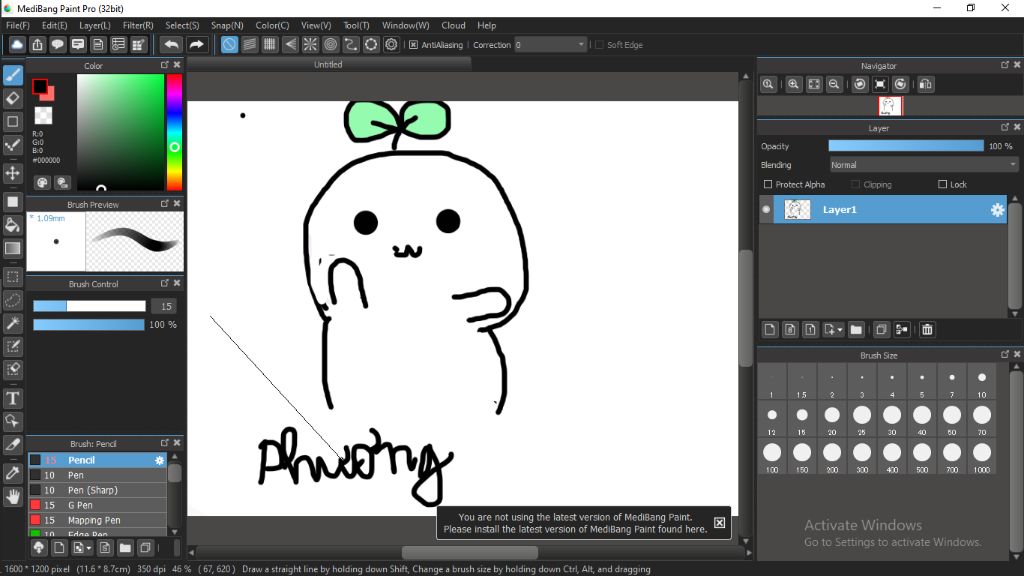Screen dimensions: 1024x576
Task: Dismiss the update notification box
Action: (719, 522)
